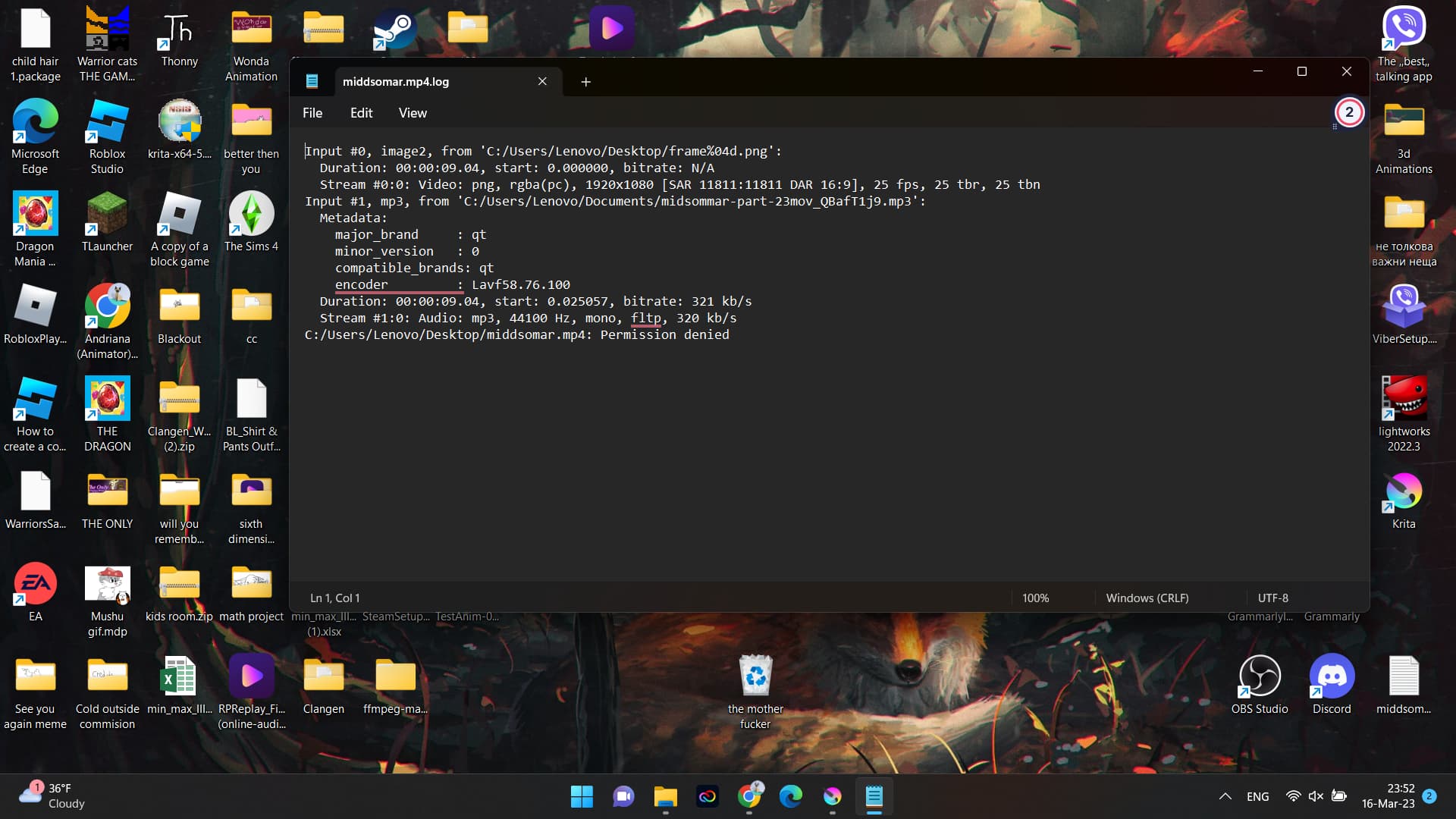Toggle the muted volume tray icon
Screen dimensions: 1456x819
click(x=1316, y=796)
